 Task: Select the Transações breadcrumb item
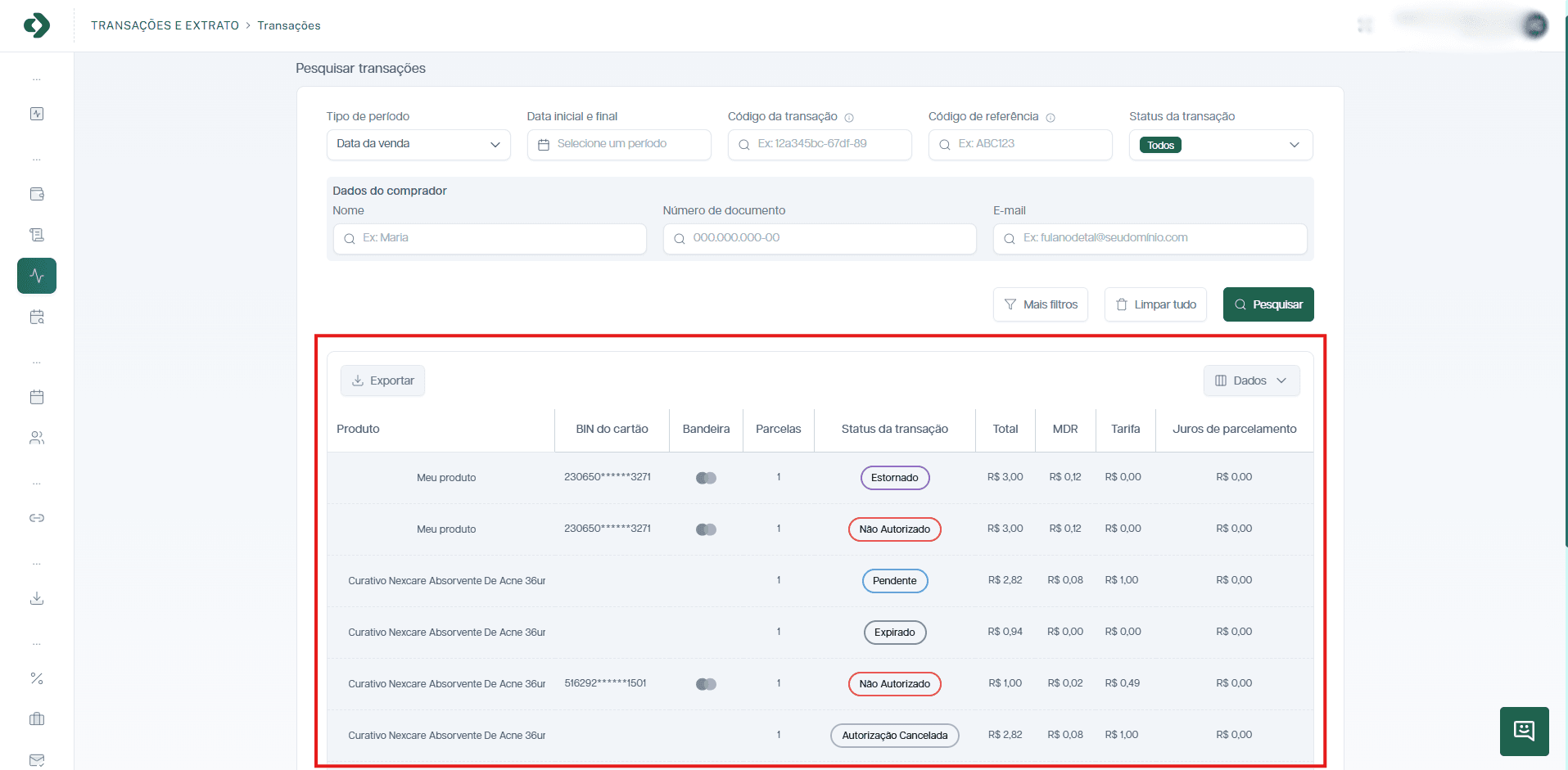tap(289, 25)
